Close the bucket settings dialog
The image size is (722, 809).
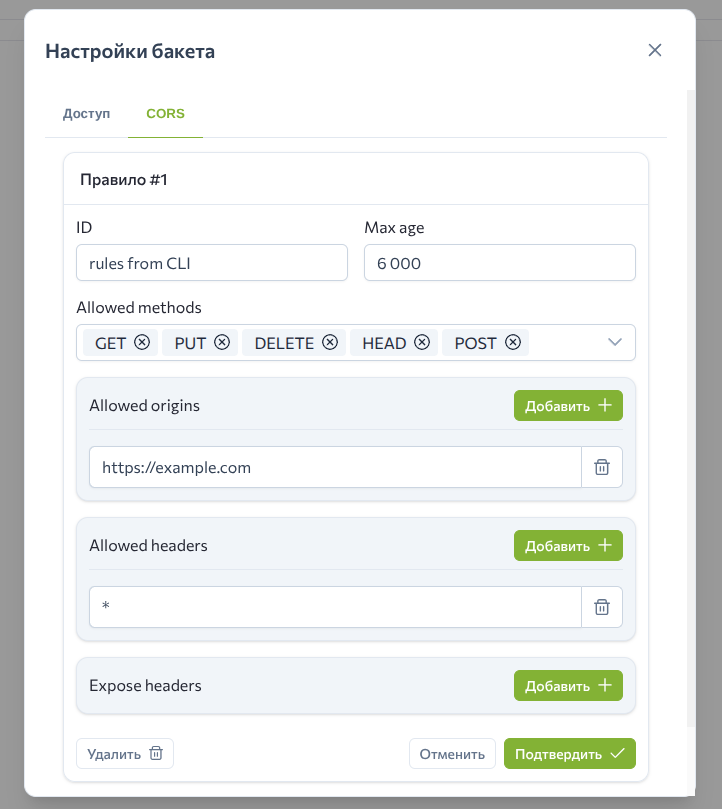(x=655, y=50)
